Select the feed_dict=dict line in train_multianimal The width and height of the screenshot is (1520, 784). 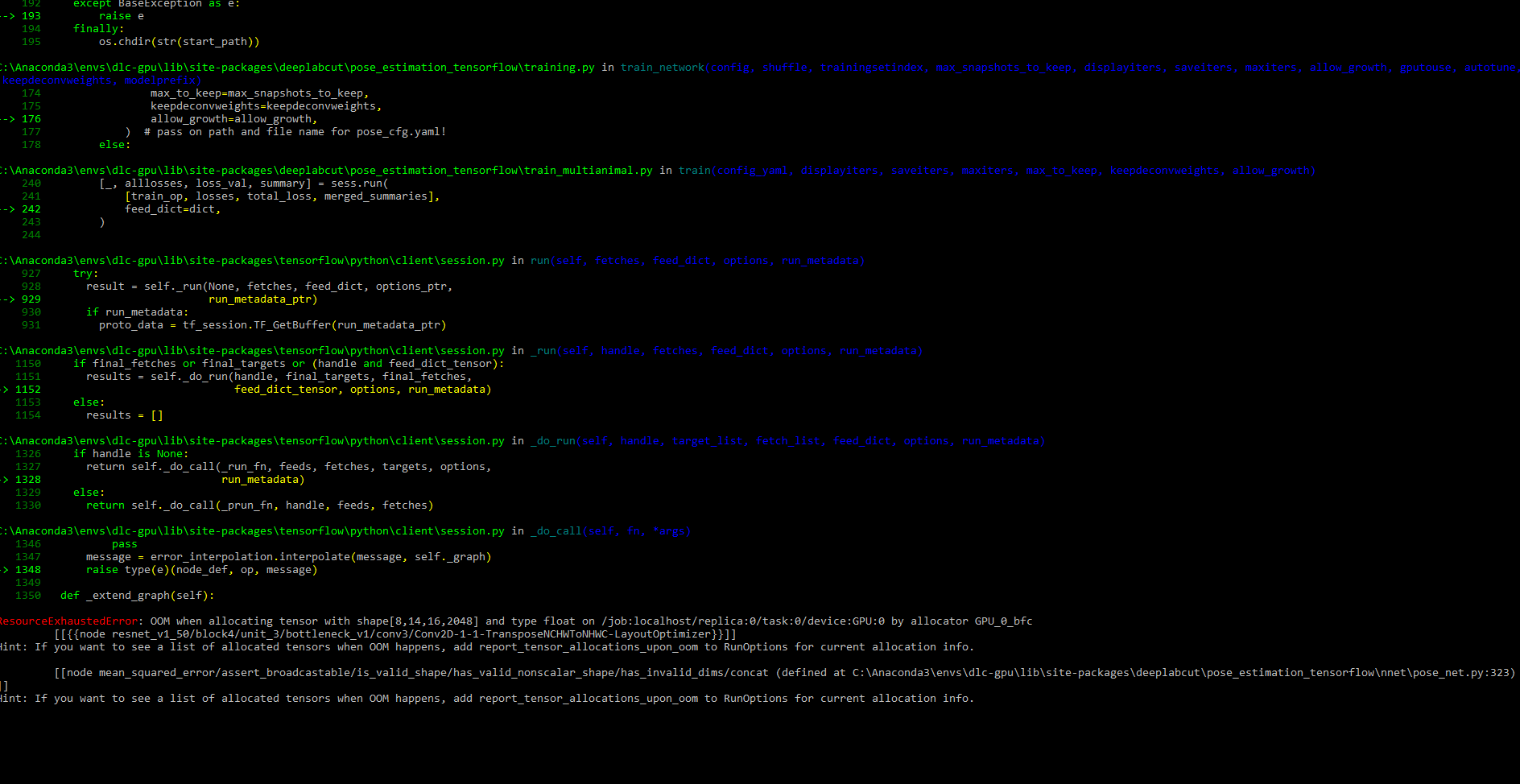coord(172,208)
